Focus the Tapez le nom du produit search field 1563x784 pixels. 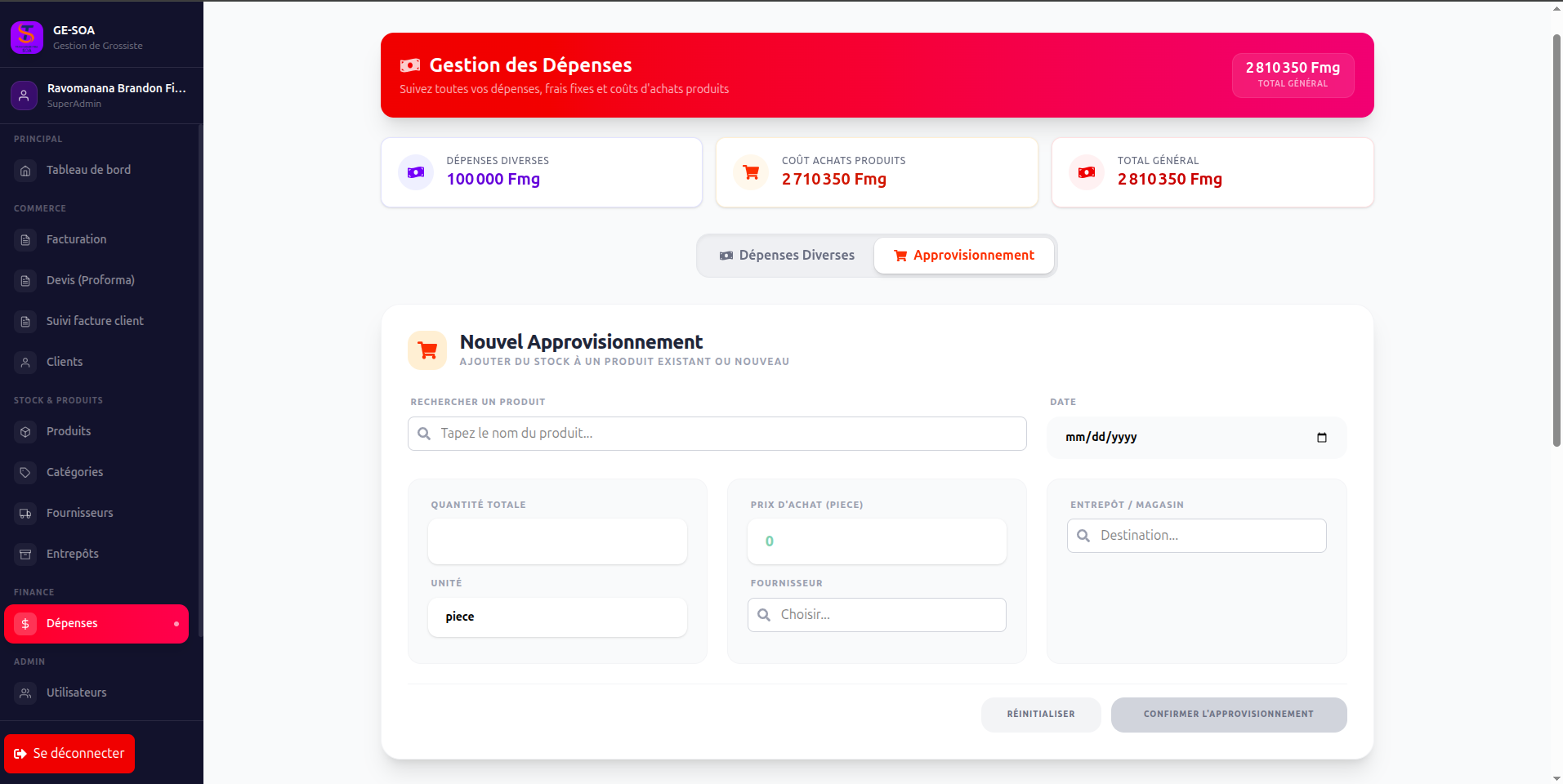coord(717,434)
